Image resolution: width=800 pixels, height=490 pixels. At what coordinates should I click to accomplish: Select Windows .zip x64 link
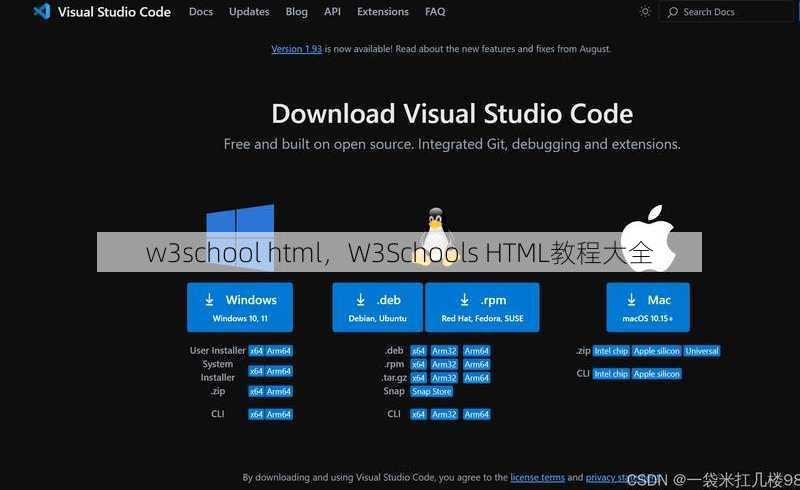point(256,391)
